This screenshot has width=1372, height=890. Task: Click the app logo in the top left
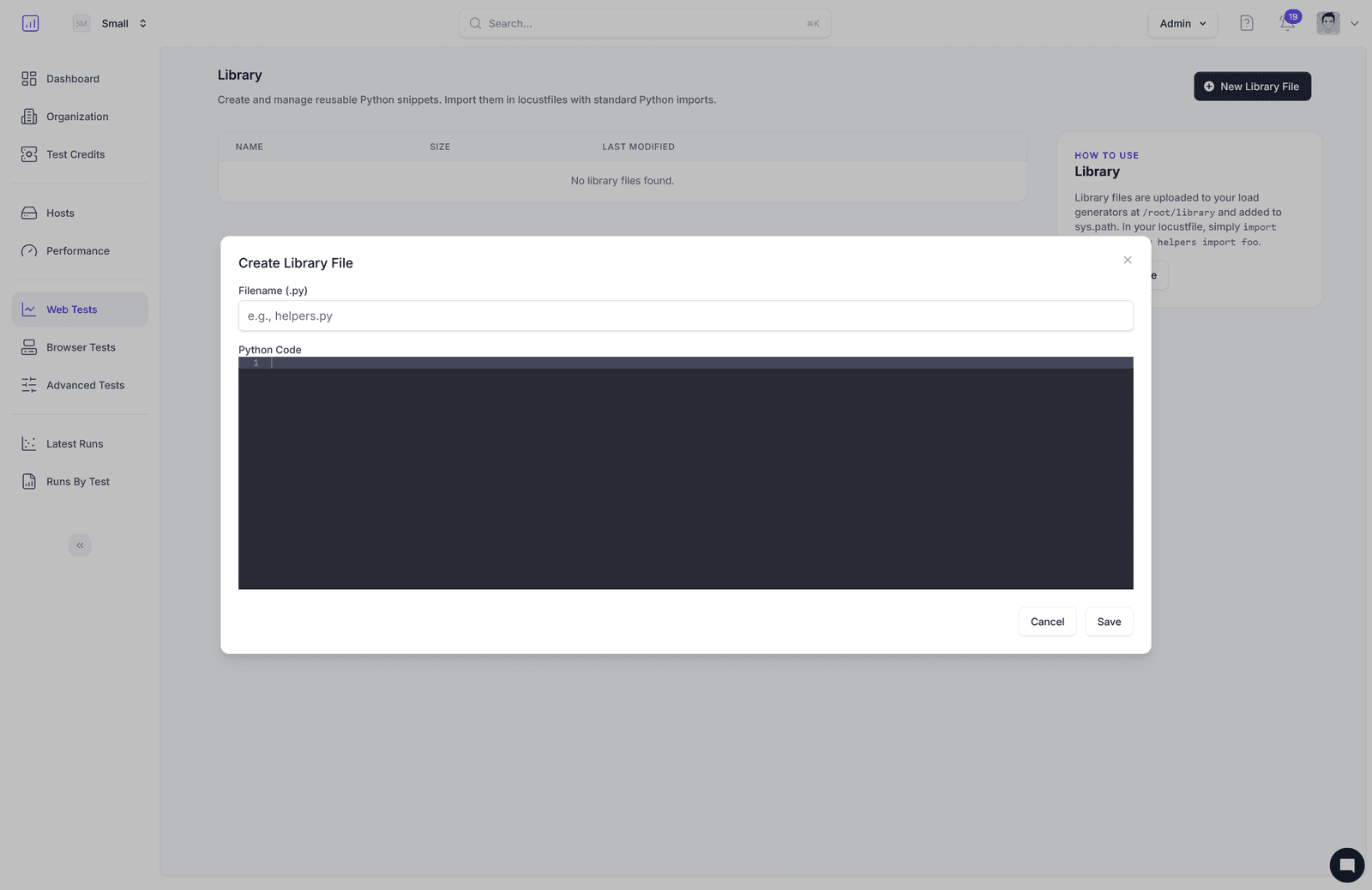[x=30, y=23]
